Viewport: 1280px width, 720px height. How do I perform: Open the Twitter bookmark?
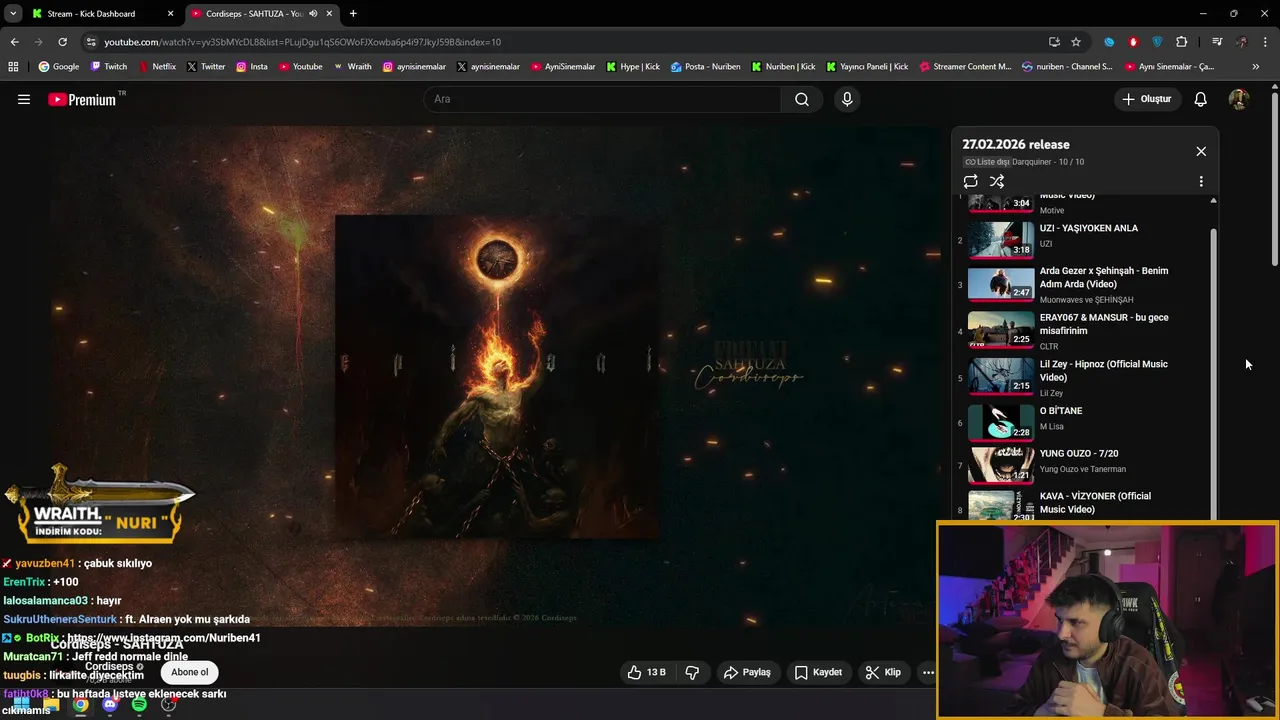tap(206, 67)
